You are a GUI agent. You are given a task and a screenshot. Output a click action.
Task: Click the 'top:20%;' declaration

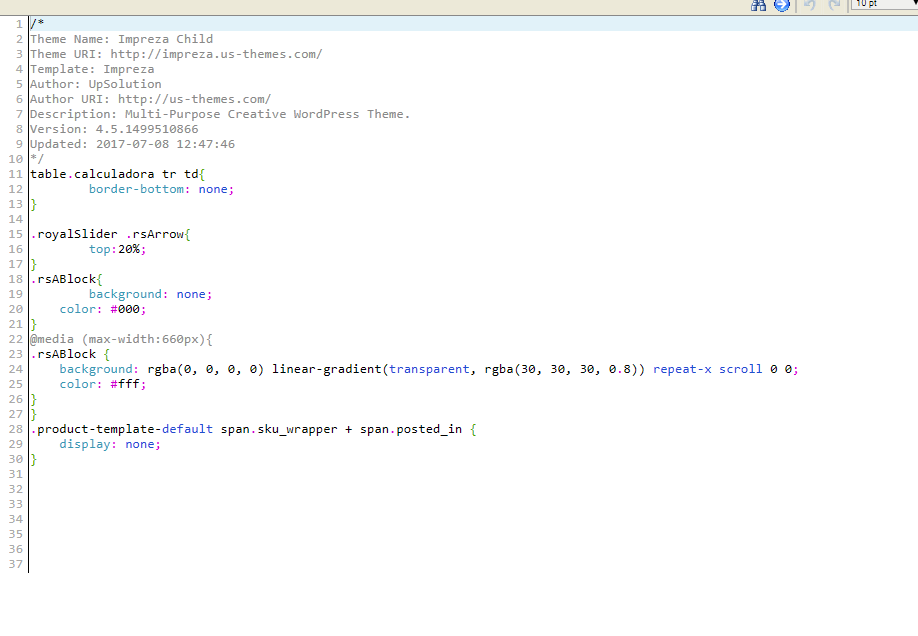(117, 249)
